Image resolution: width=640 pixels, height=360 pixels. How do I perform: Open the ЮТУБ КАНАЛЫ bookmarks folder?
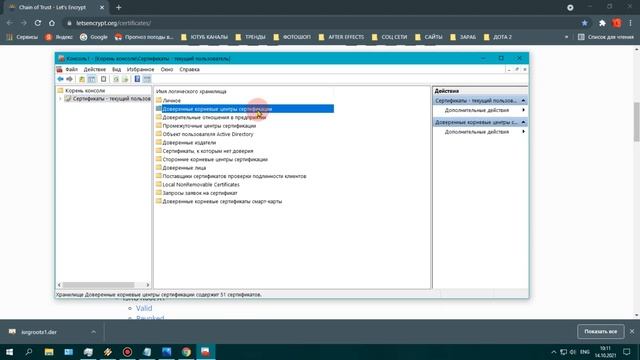coord(204,37)
